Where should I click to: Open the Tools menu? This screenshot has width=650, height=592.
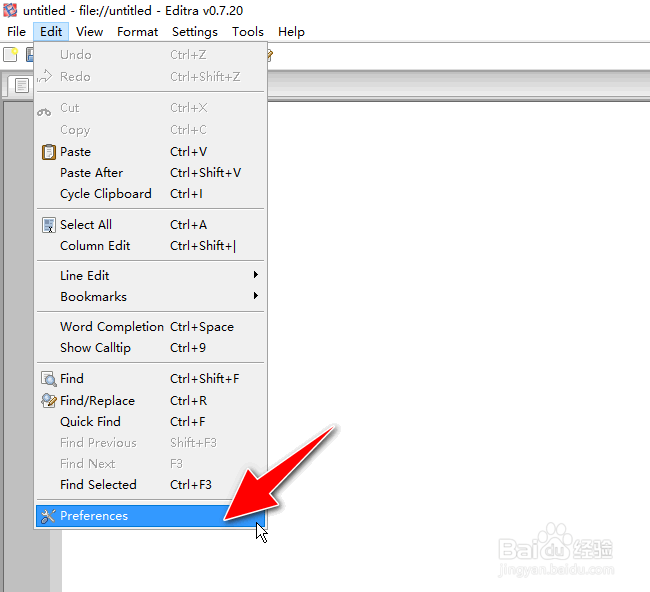247,32
